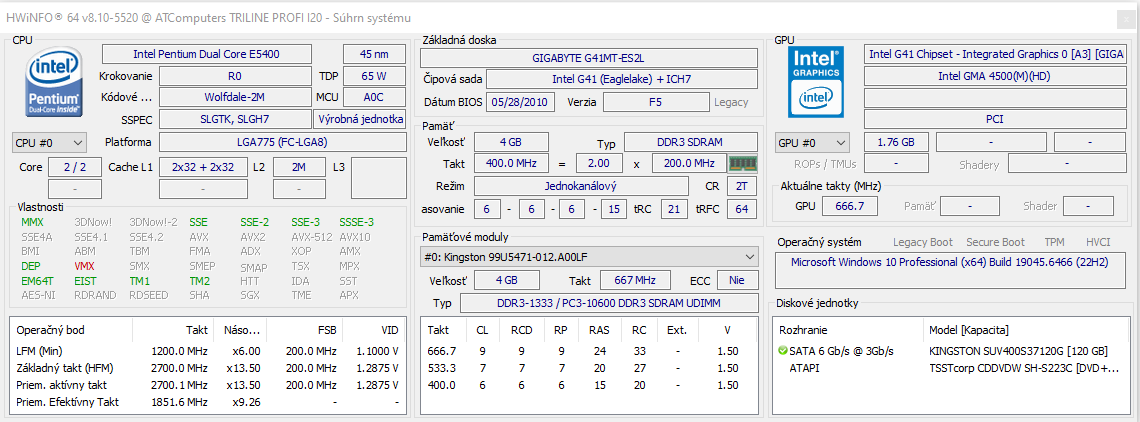This screenshot has height=422, width=1140.
Task: Select the Priem. aktívny takt row
Action: point(208,385)
